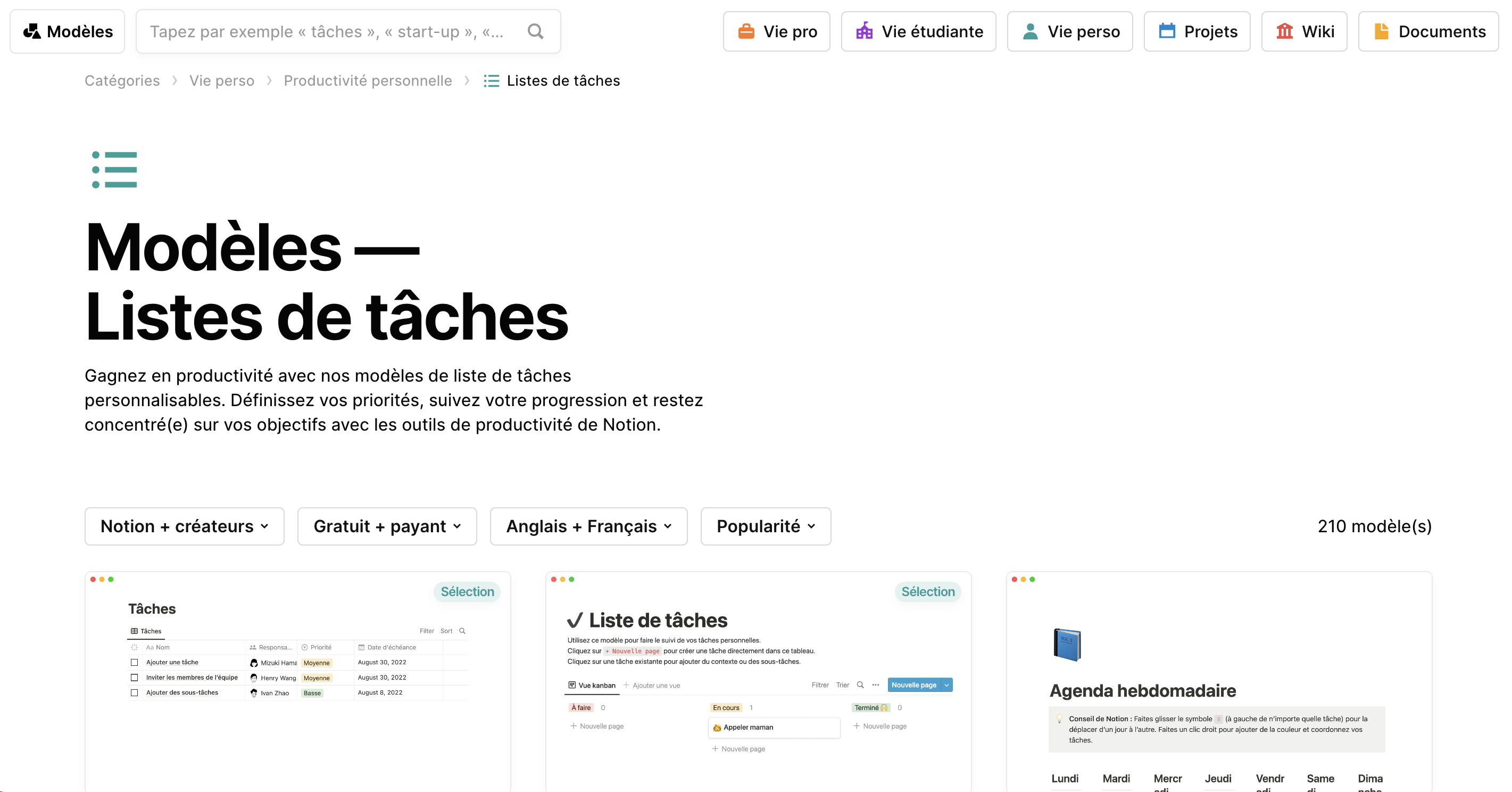
Task: Click the Modèles home button
Action: [68, 31]
